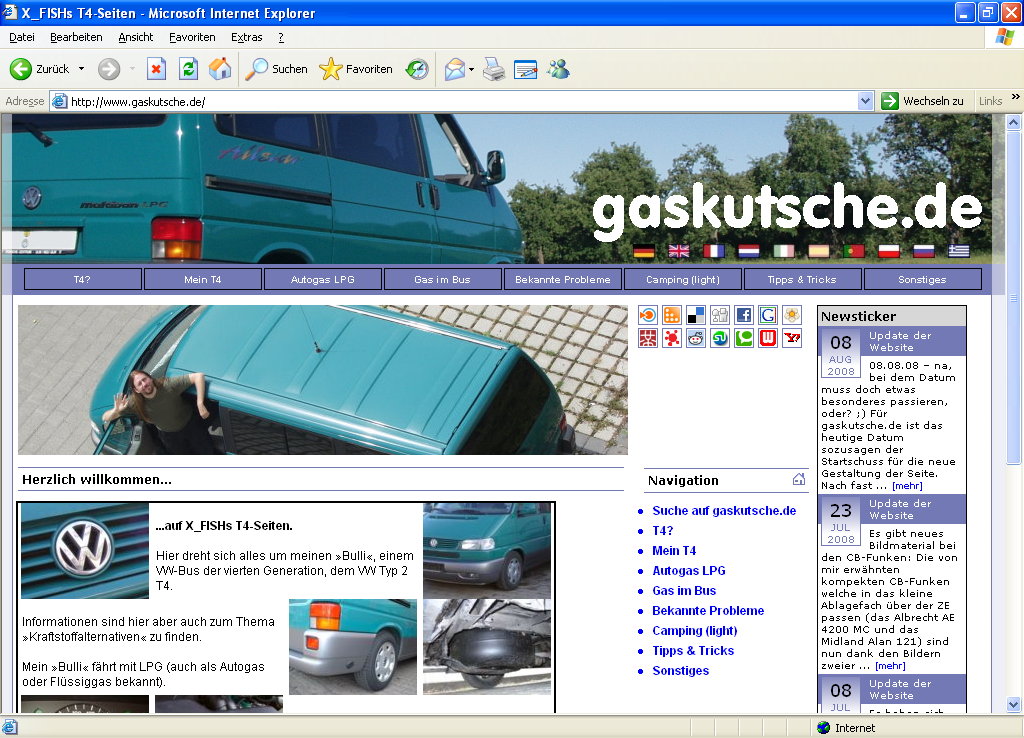Choose the French flag language
Image resolution: width=1024 pixels, height=738 pixels.
(714, 251)
